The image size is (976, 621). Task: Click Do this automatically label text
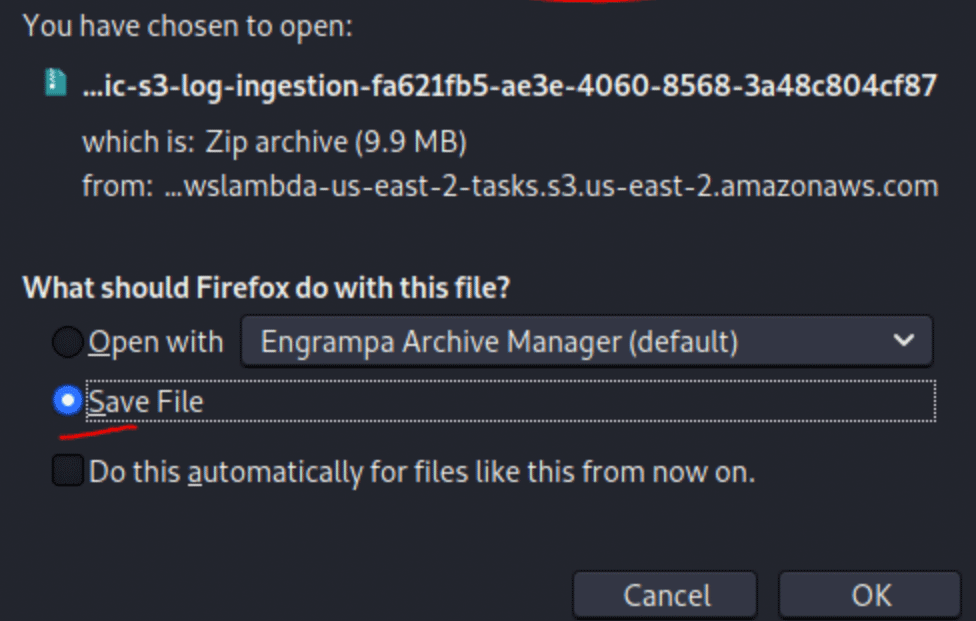(422, 472)
